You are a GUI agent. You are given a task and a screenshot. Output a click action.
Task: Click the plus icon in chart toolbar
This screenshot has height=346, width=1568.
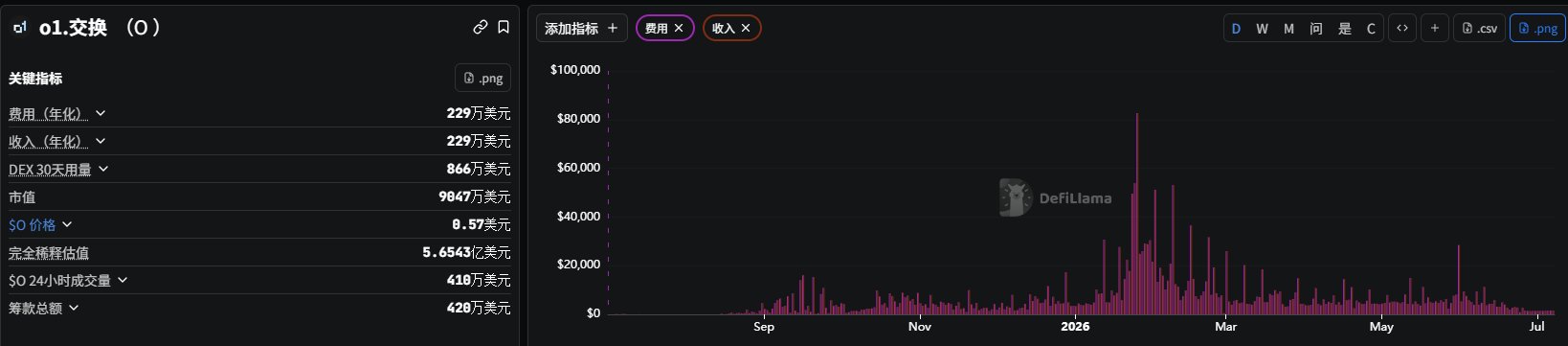1434,28
